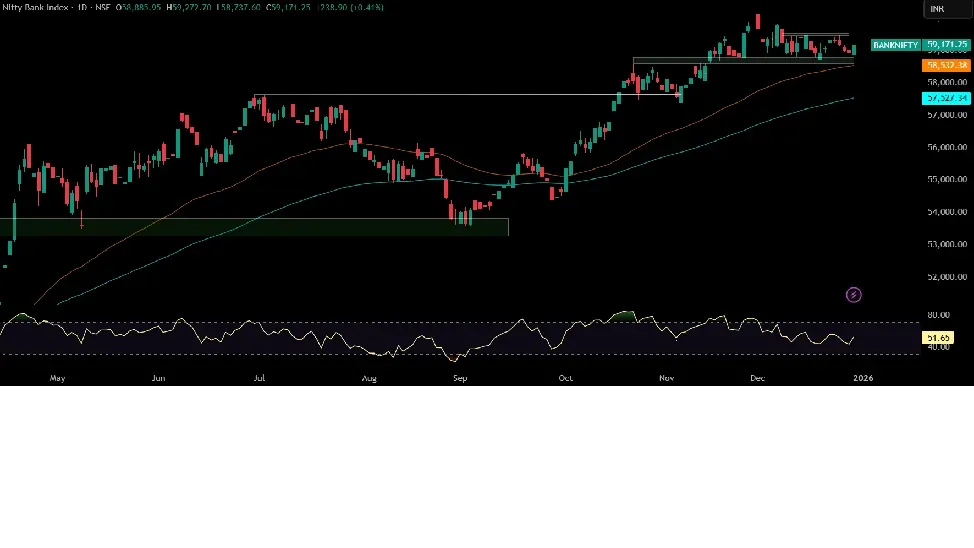Open the INR currency selector
Screen dimensions: 974x548
[947, 9]
